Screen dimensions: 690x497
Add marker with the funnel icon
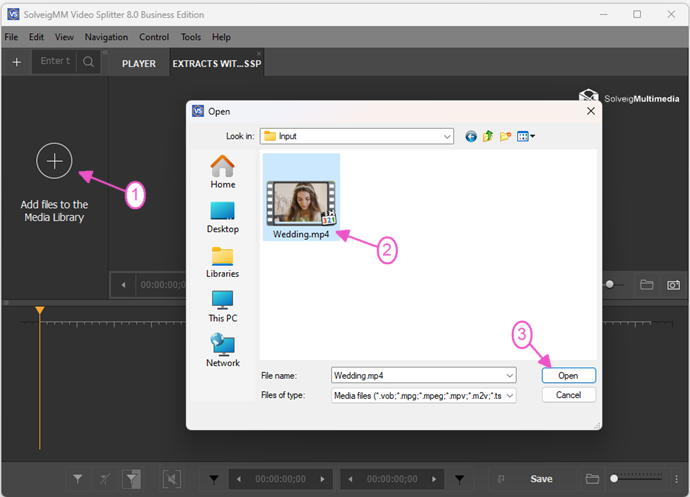tap(77, 479)
